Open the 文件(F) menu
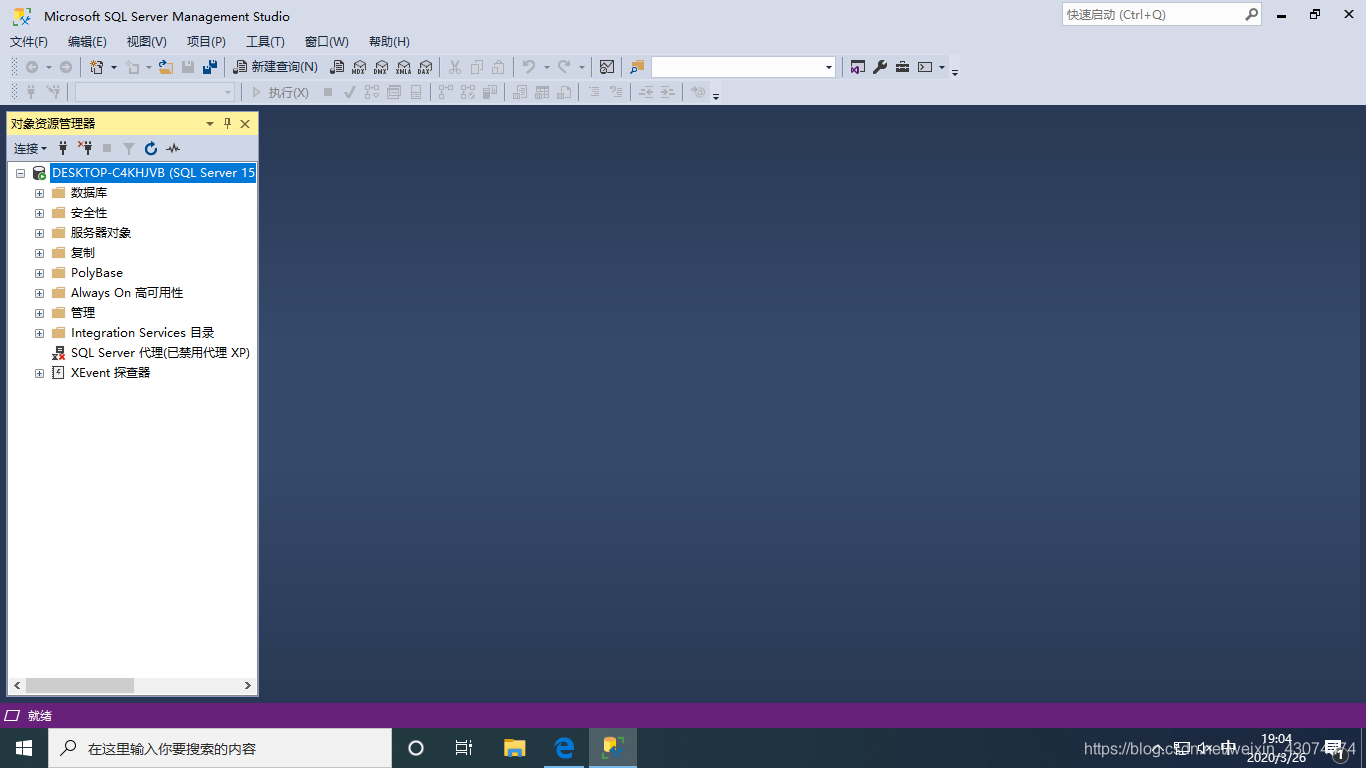The height and width of the screenshot is (768, 1366). point(29,41)
